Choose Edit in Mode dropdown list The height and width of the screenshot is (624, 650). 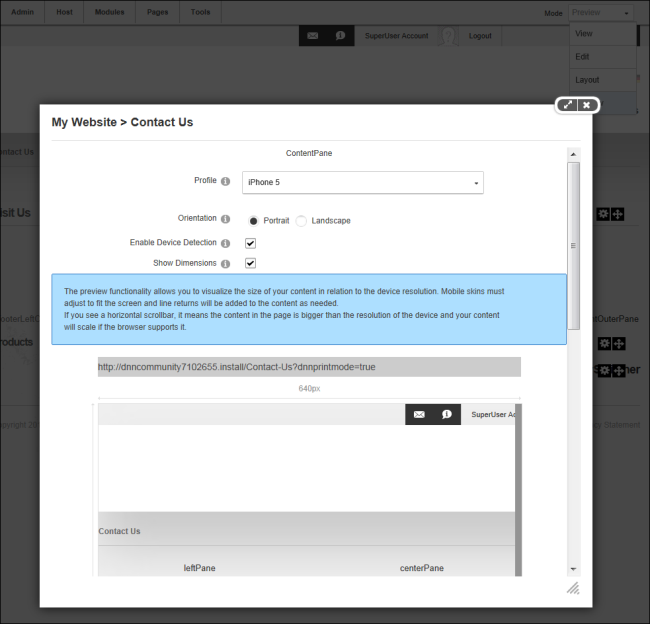click(603, 57)
